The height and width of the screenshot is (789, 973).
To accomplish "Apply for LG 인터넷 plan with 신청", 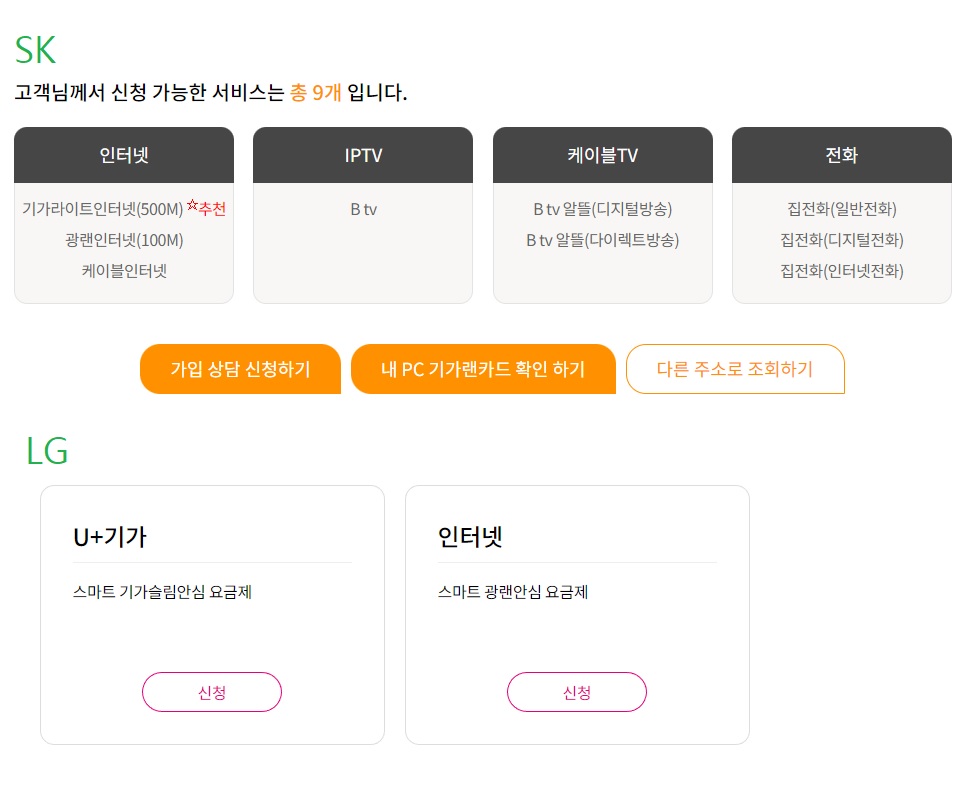I will (576, 692).
